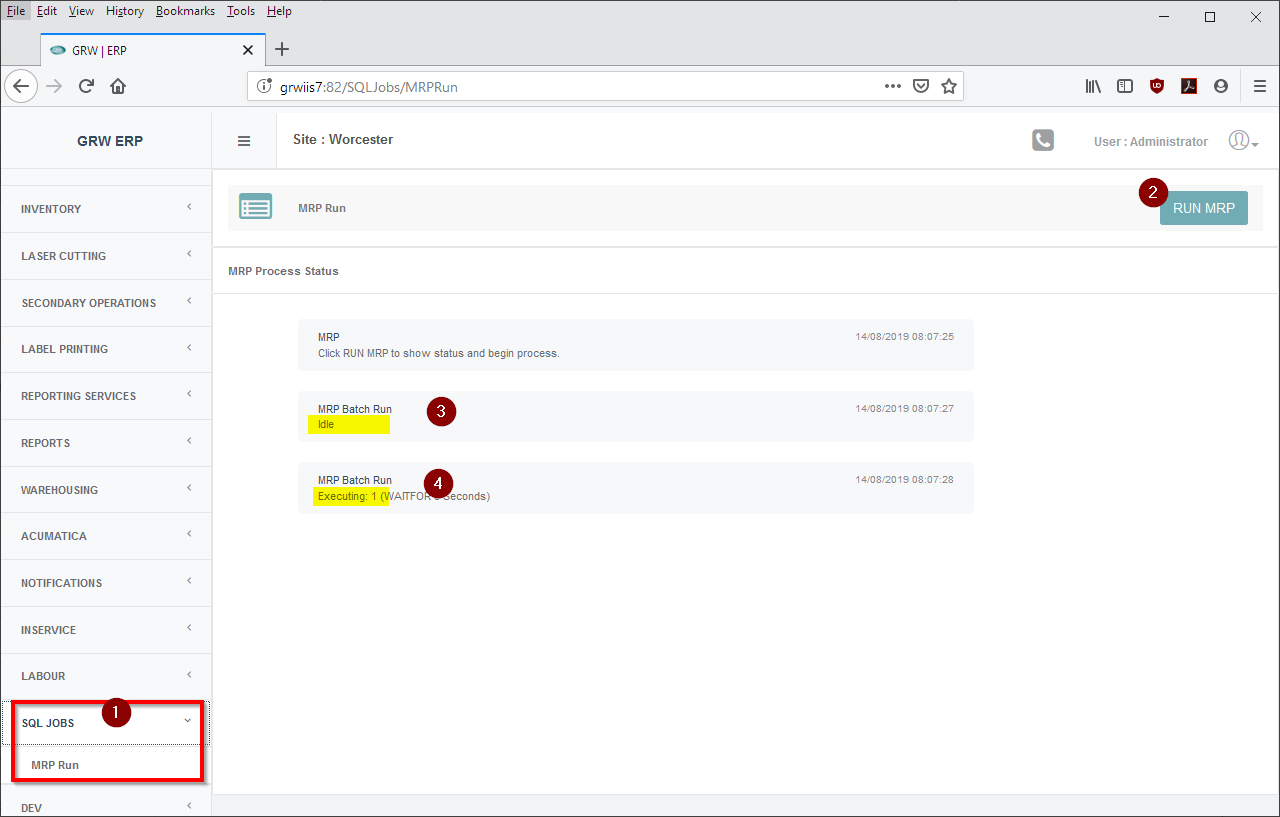Viewport: 1280px width, 817px height.
Task: Click the Pocket save icon
Action: click(x=921, y=86)
